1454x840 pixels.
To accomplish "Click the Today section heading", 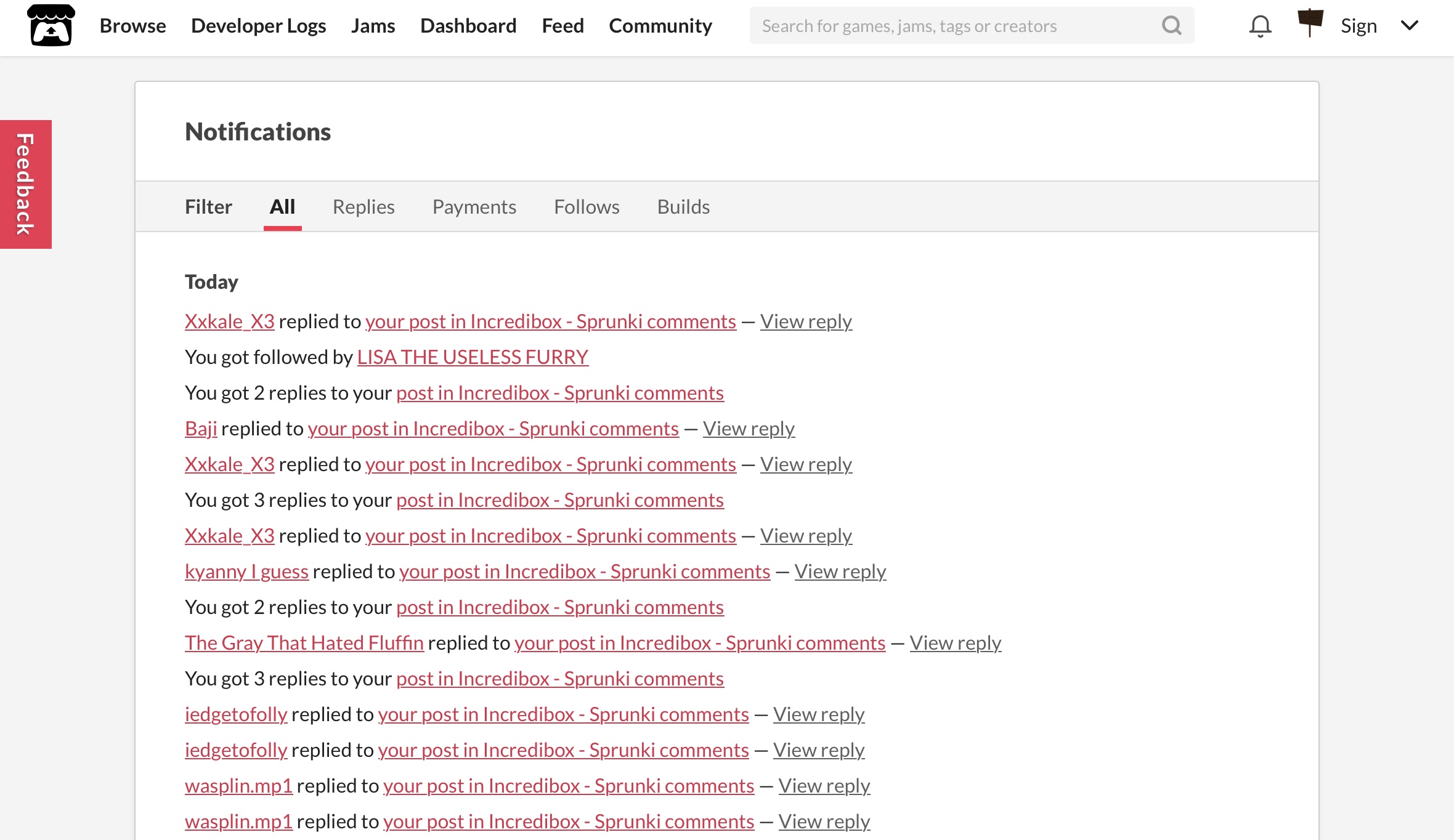I will [x=211, y=282].
